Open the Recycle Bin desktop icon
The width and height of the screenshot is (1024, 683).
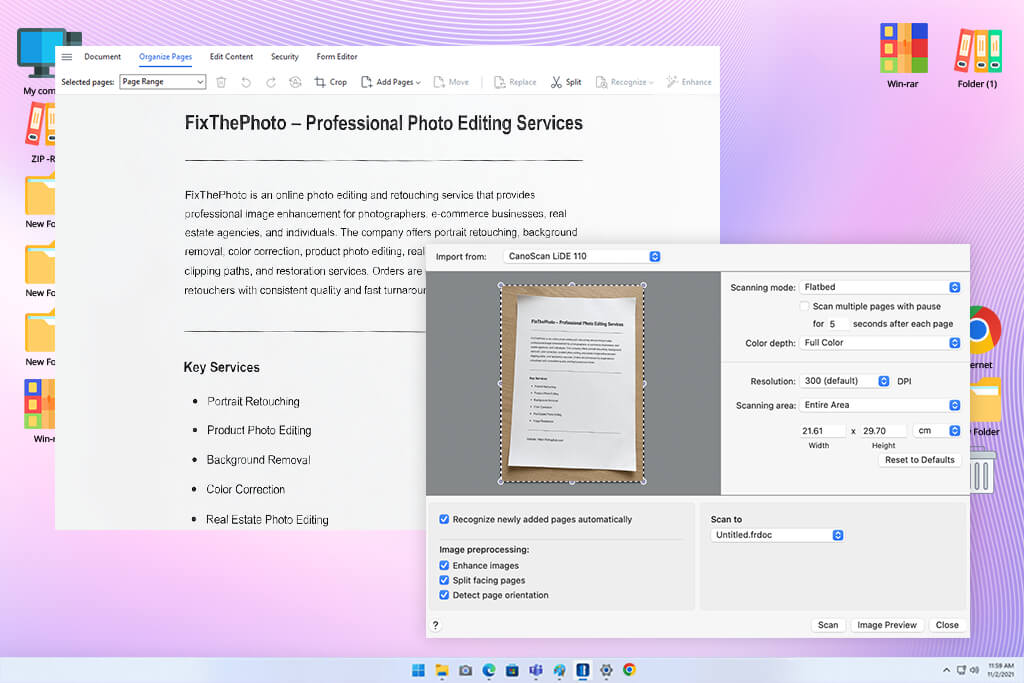[982, 469]
